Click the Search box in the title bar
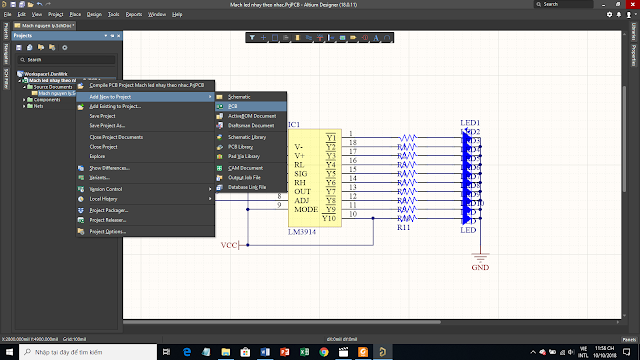 point(564,4)
